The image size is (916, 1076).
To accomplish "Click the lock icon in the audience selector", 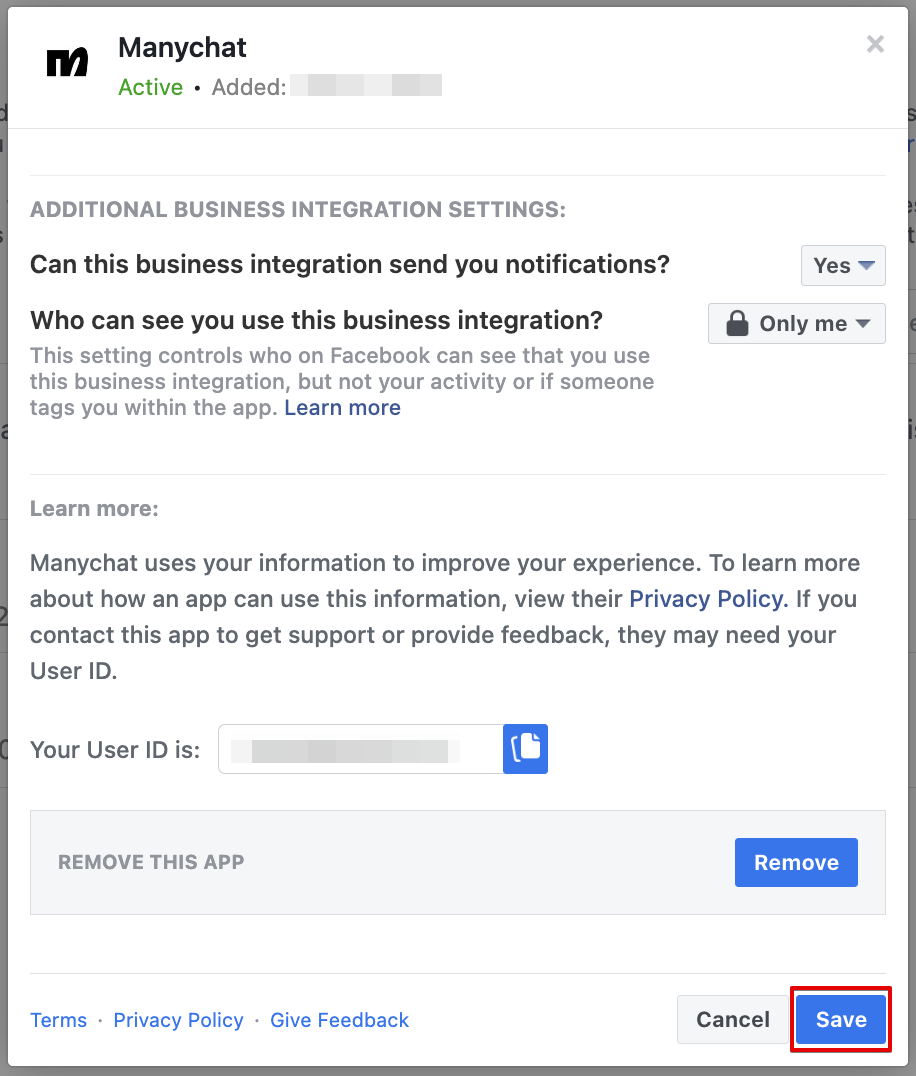I will pyautogui.click(x=737, y=323).
